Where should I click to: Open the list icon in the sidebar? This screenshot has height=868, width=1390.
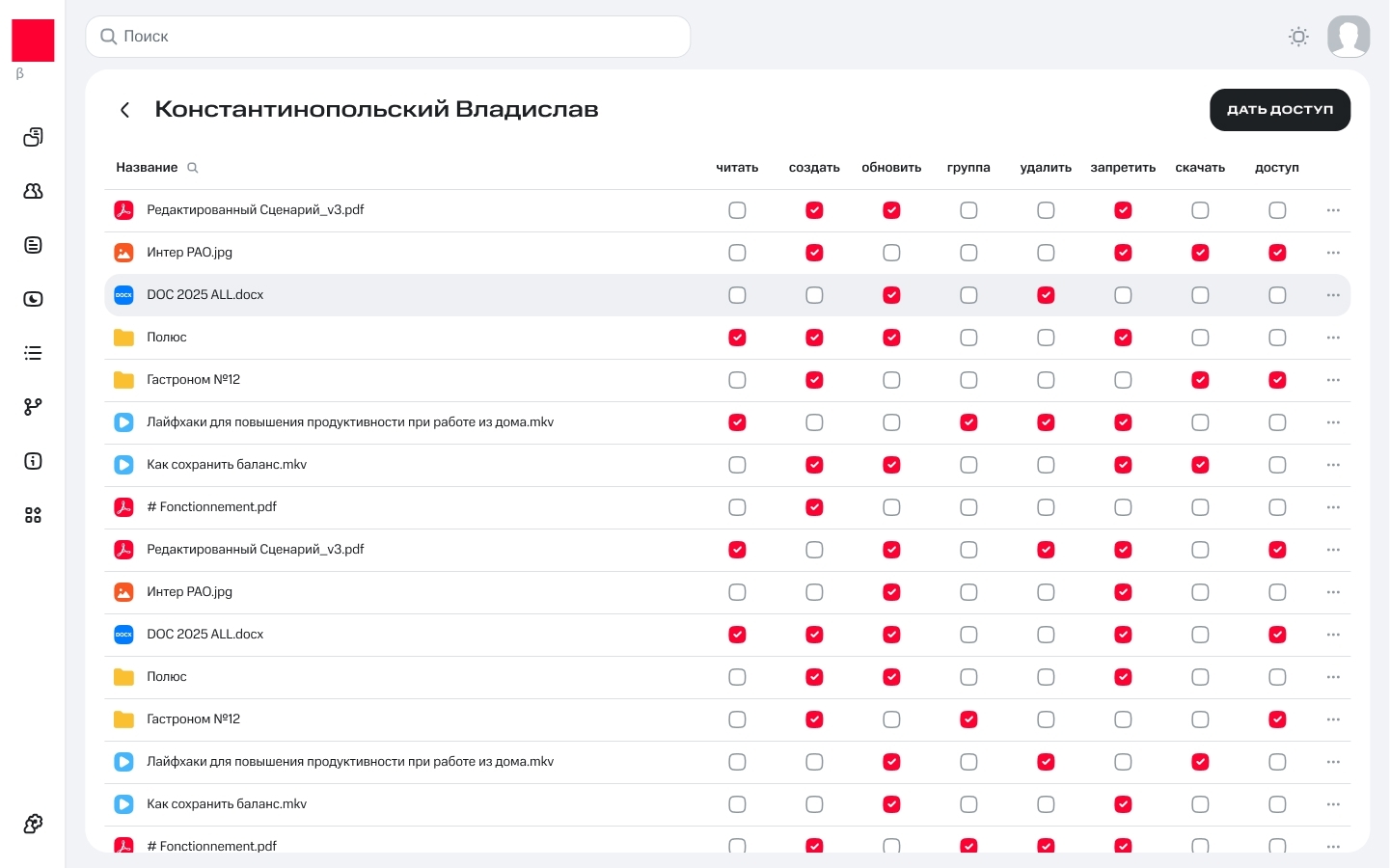[33, 353]
